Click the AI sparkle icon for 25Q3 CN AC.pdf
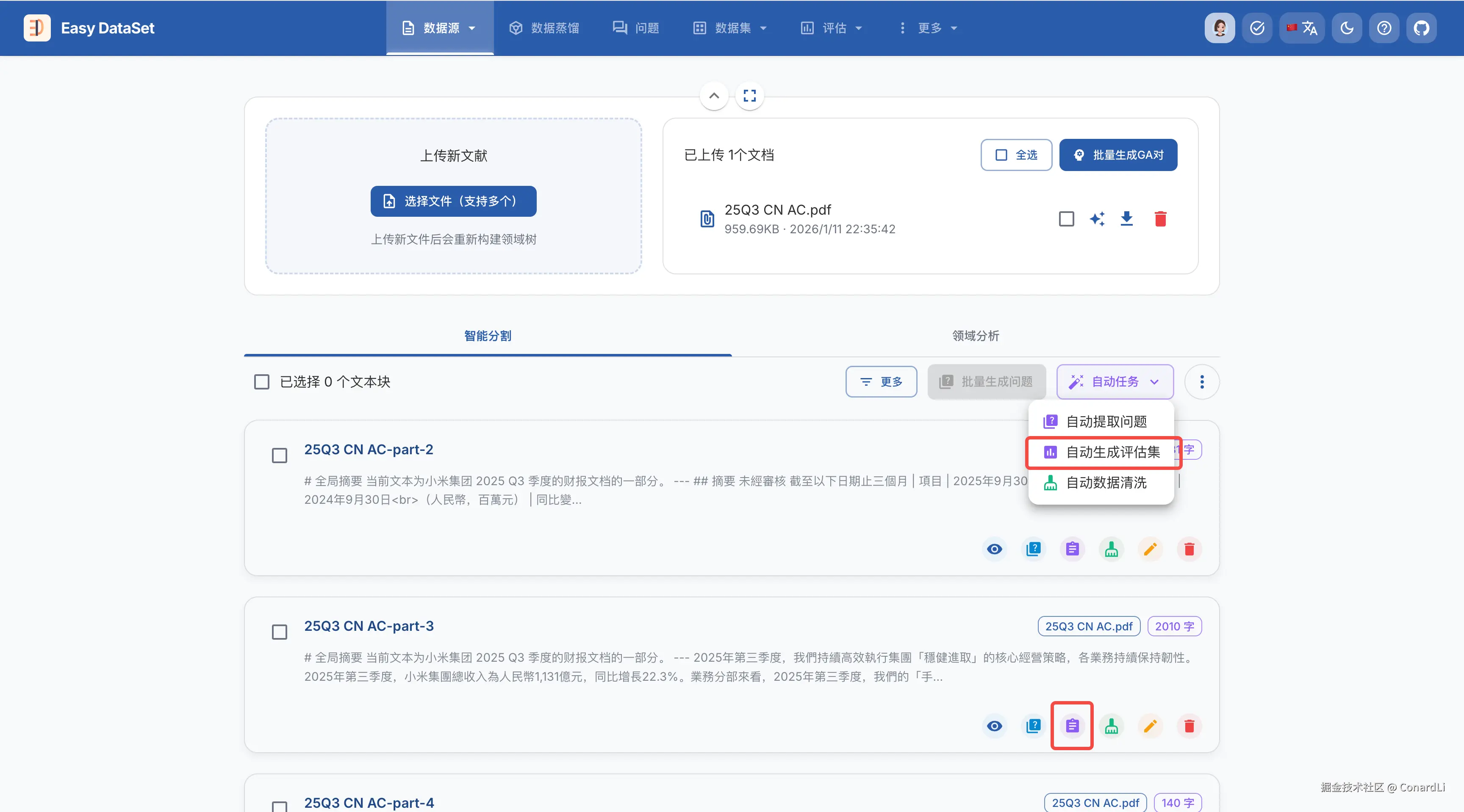 click(1097, 218)
